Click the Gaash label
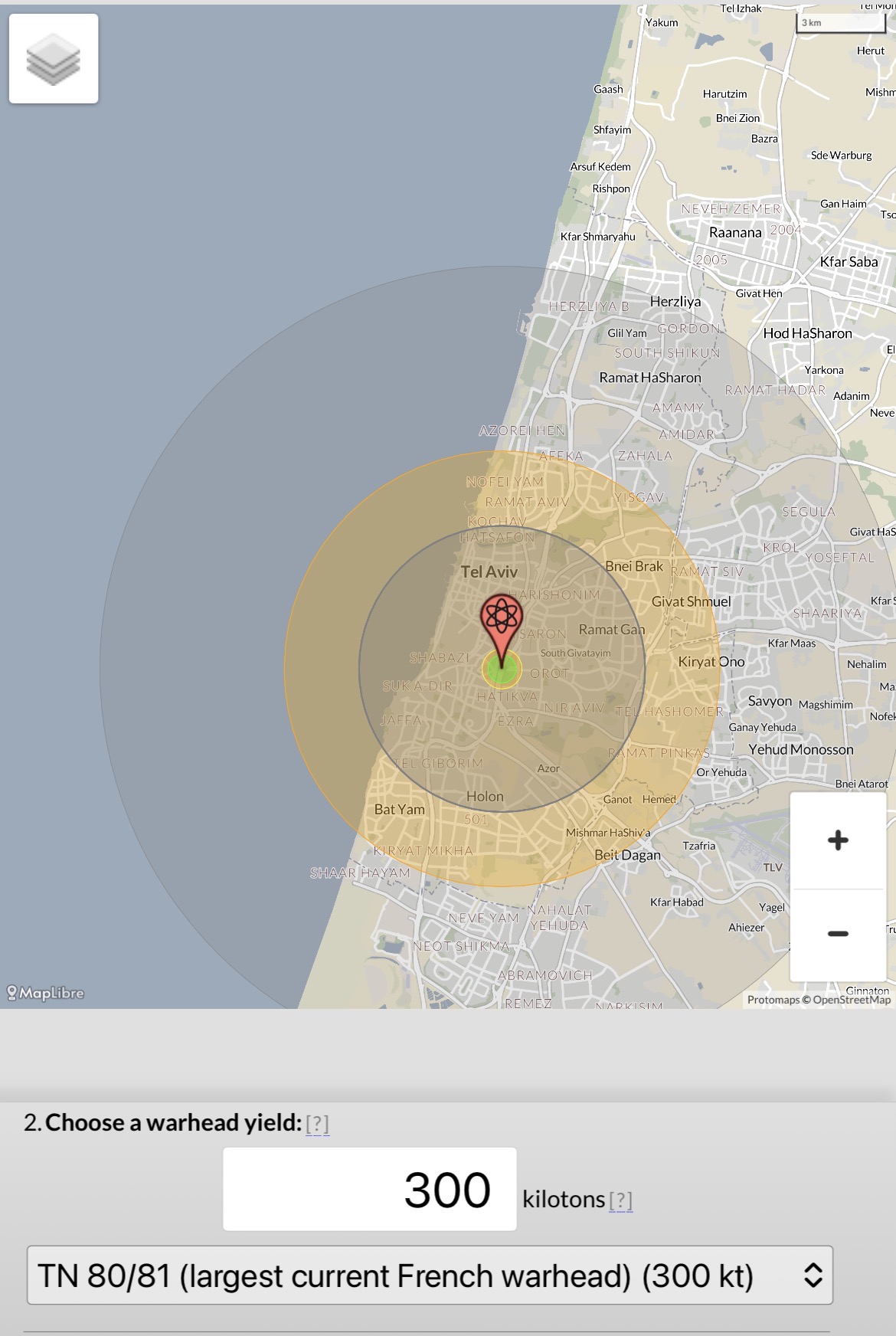 point(608,89)
